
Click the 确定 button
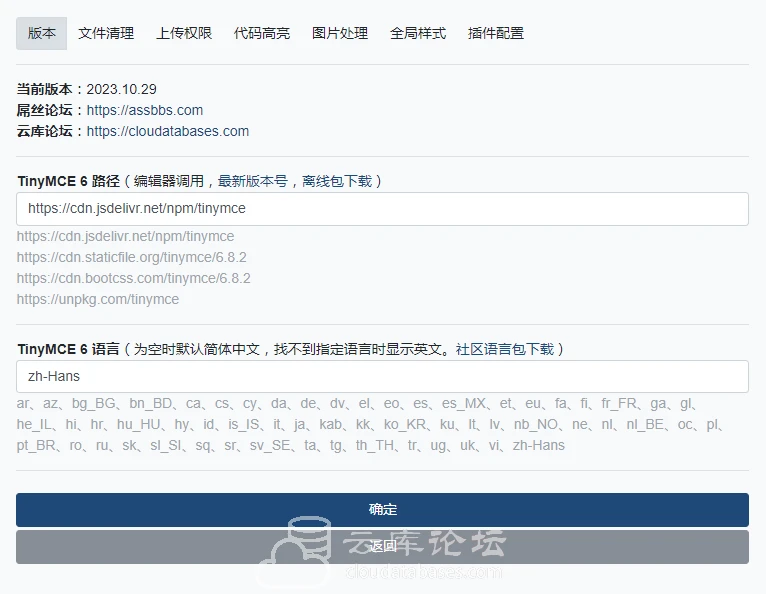(x=383, y=510)
